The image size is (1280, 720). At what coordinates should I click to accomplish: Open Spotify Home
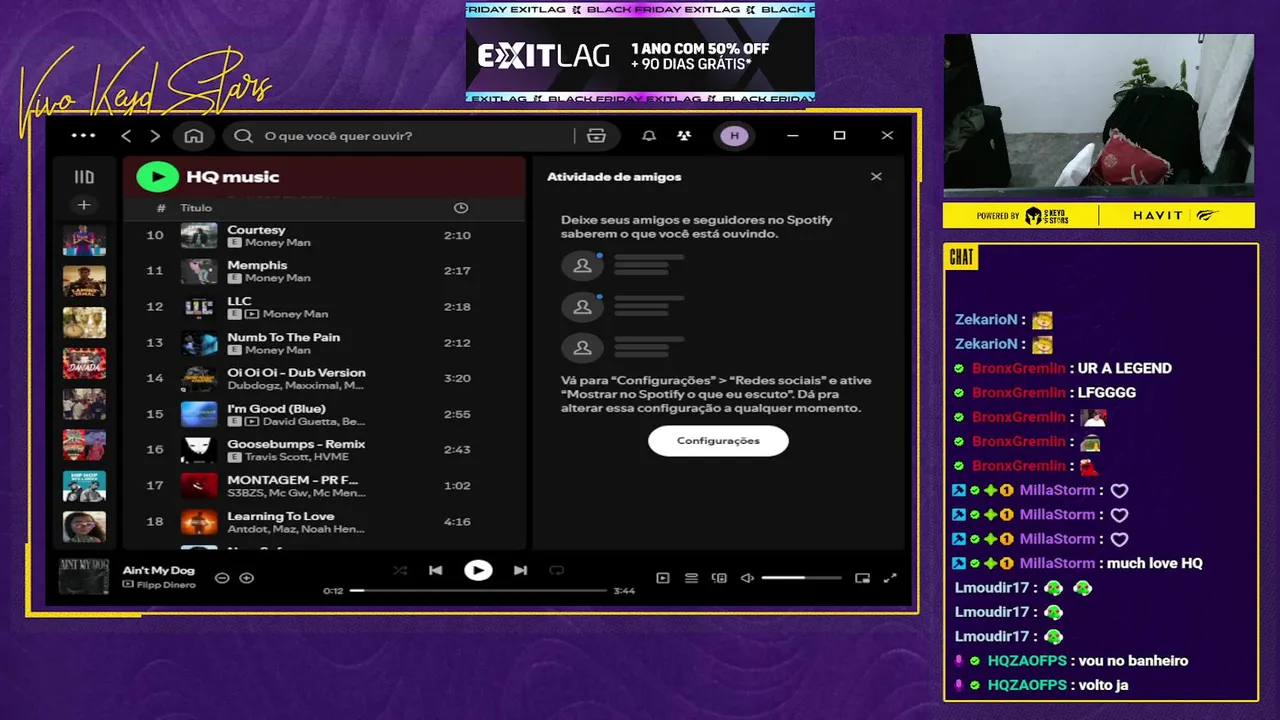194,136
